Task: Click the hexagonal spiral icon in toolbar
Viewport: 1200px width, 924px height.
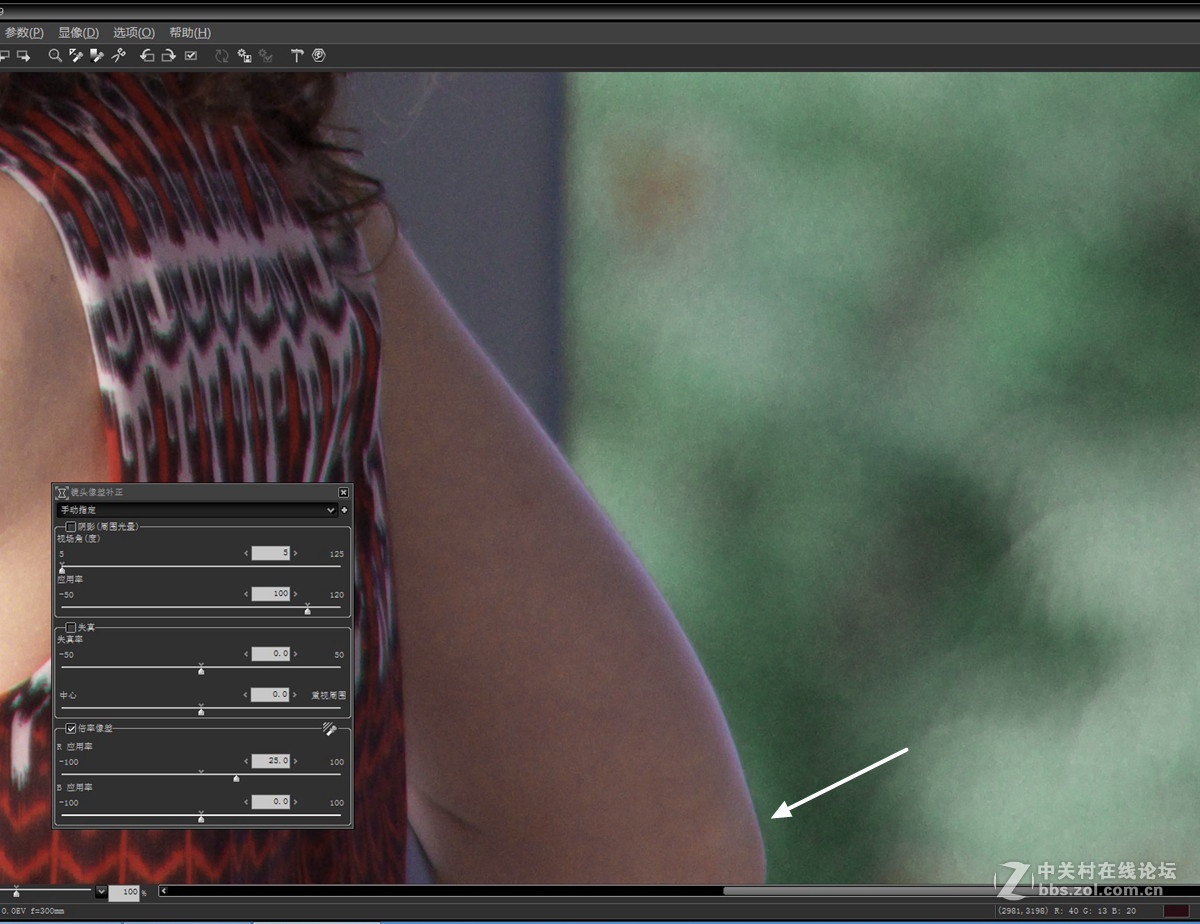Action: click(319, 56)
